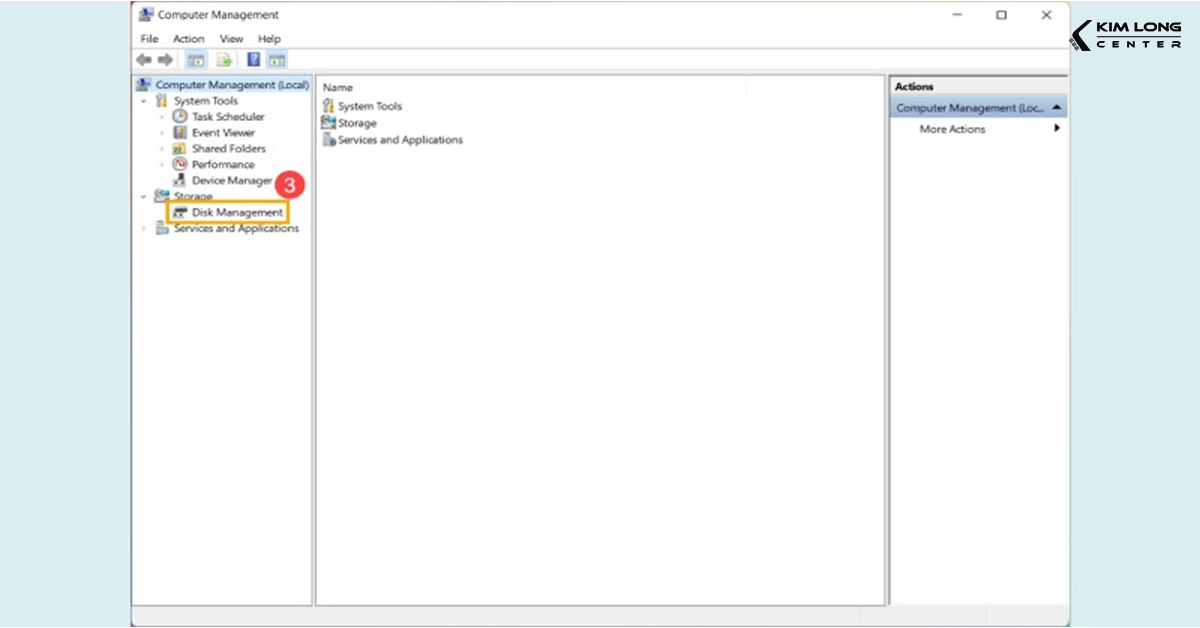Open the More Actions submenu
Viewport: 1200px width, 628px height.
click(x=952, y=129)
